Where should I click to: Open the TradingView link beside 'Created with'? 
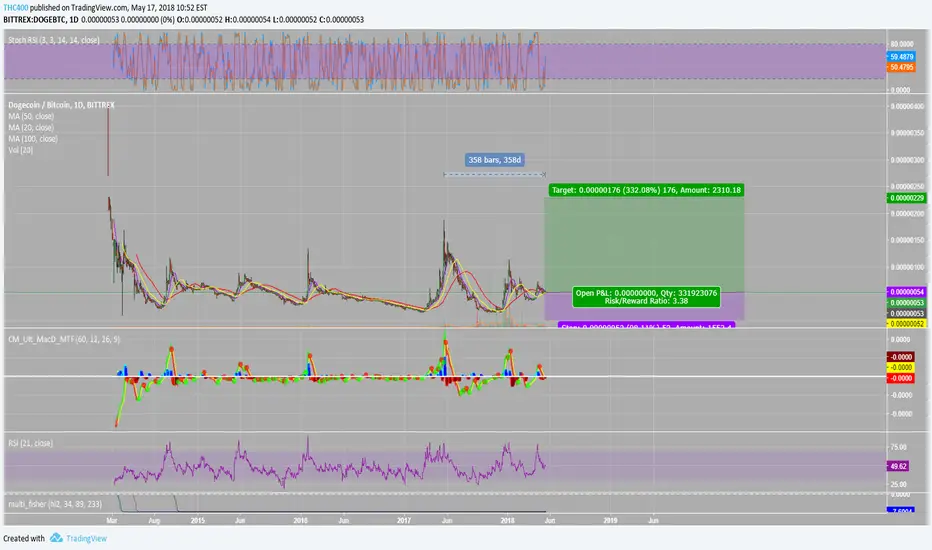click(86, 539)
